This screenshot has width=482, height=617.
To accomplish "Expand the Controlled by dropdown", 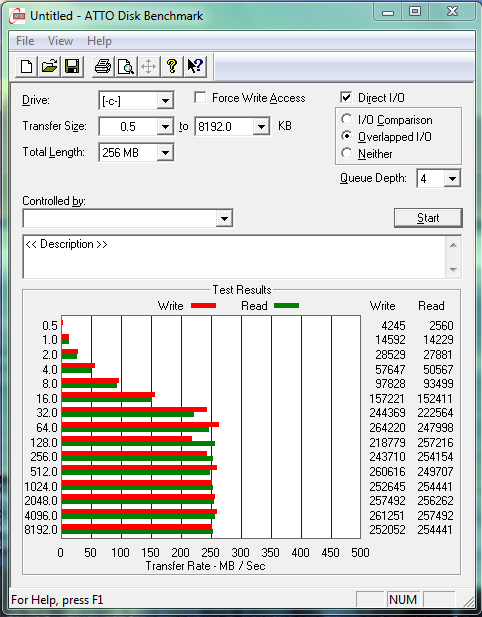I will (x=224, y=218).
